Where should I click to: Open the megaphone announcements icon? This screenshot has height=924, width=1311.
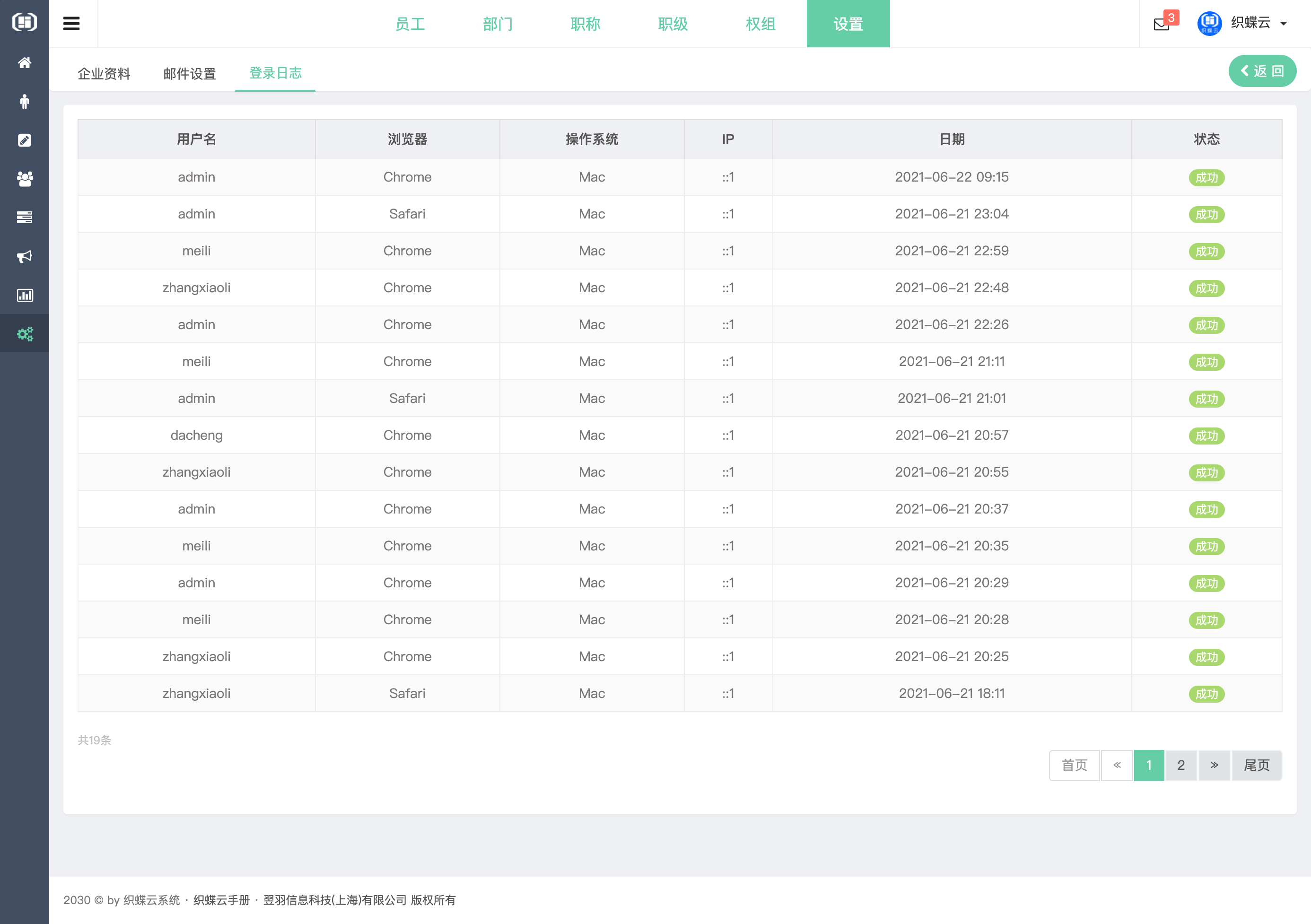[x=25, y=256]
